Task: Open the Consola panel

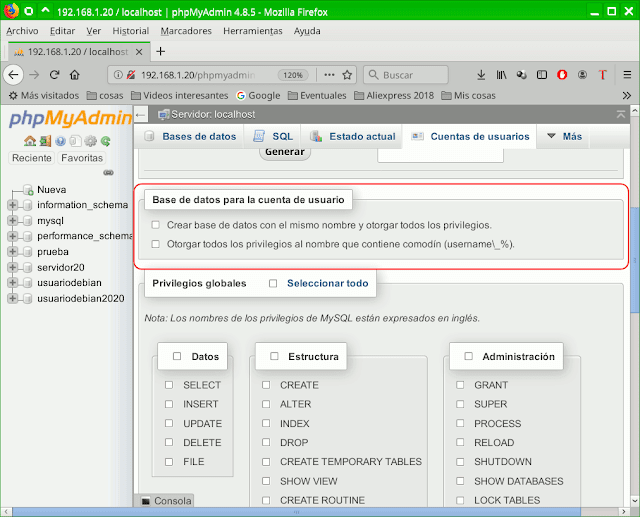Action: coord(165,501)
